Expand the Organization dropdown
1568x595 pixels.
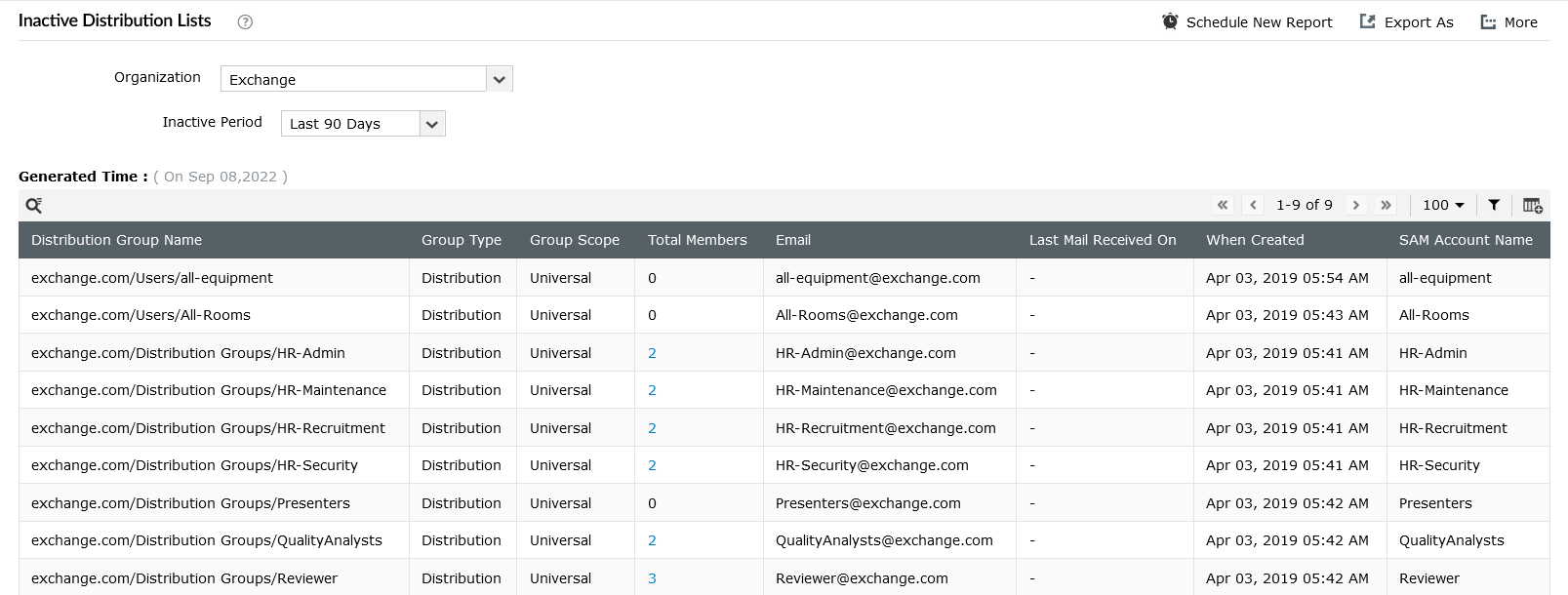point(499,79)
